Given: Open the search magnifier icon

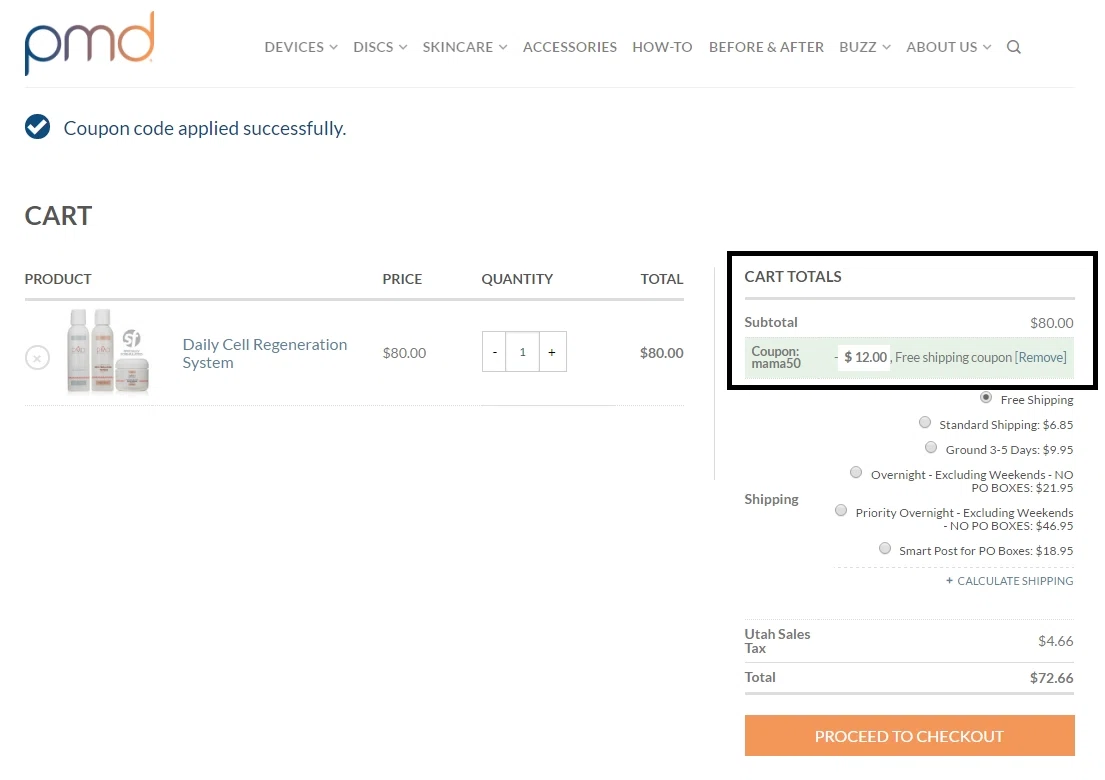Looking at the screenshot, I should tap(1013, 47).
